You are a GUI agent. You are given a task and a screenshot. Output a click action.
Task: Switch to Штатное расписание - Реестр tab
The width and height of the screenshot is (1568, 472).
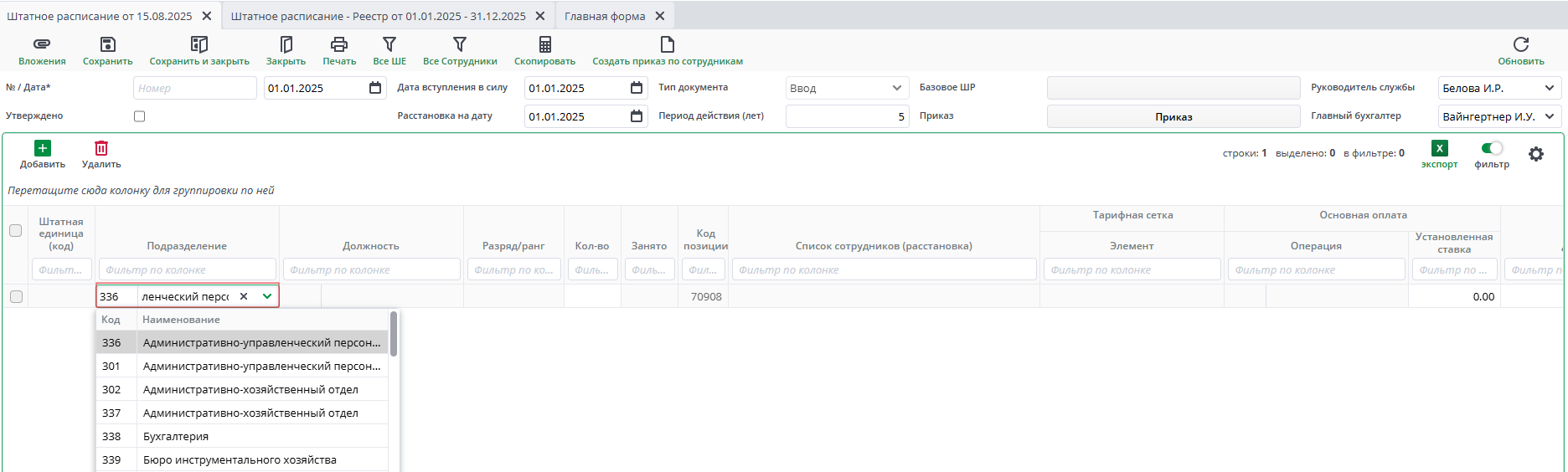coord(378,16)
